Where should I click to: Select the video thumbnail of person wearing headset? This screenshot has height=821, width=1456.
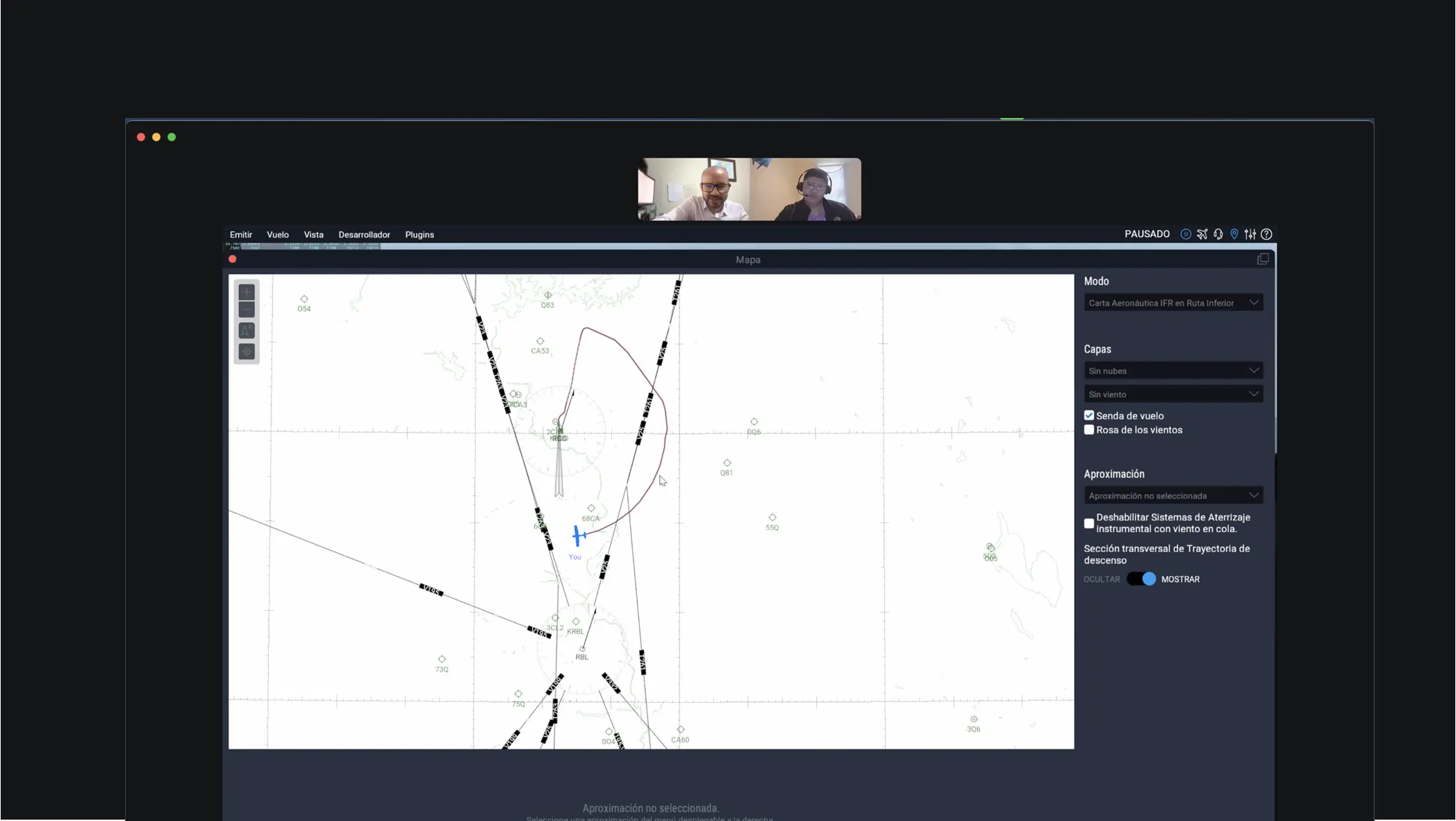coord(805,189)
